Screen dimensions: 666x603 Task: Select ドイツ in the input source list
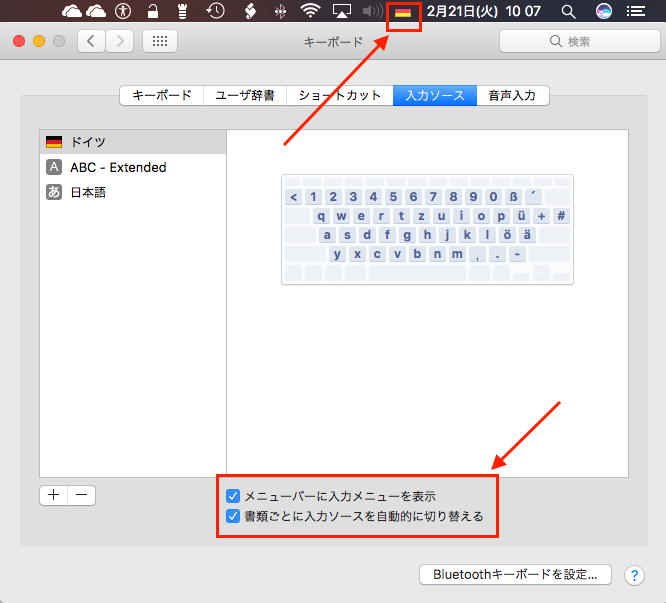tap(133, 142)
